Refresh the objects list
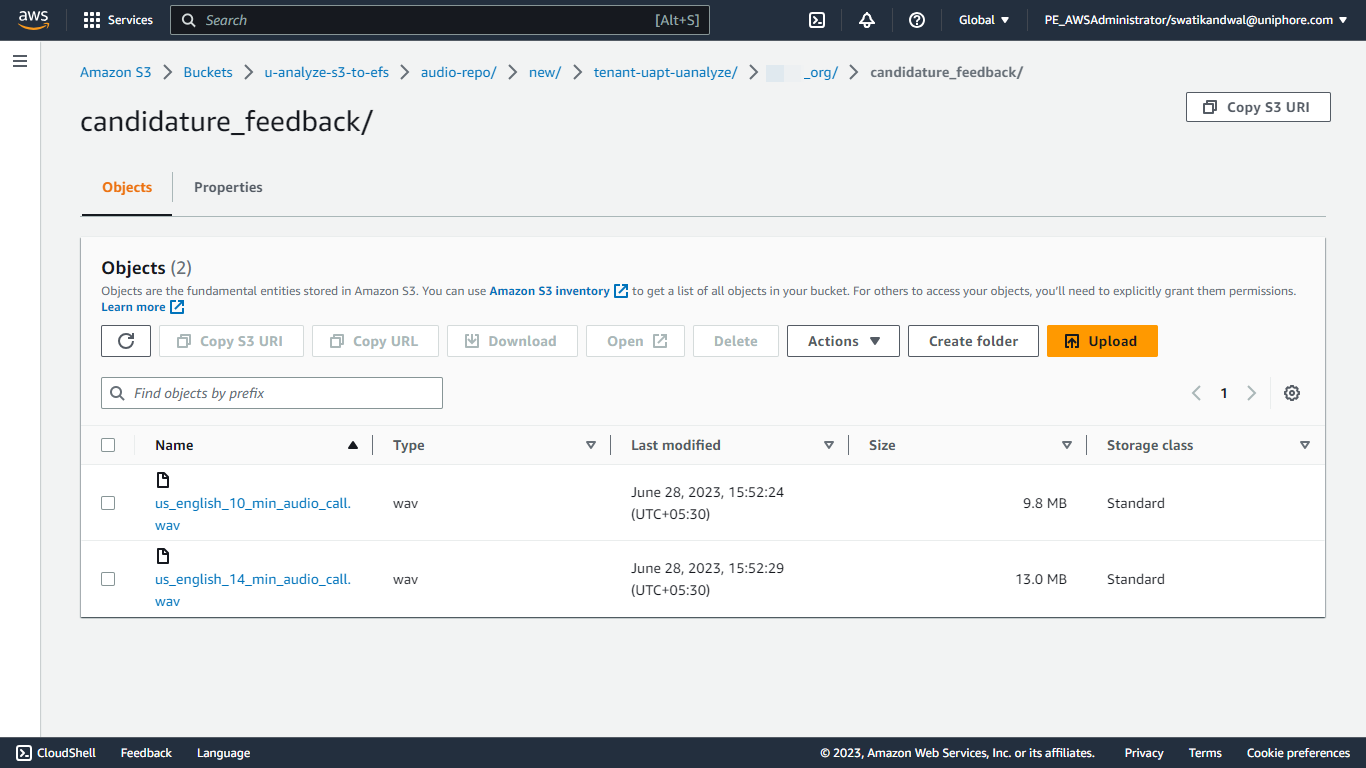The image size is (1366, 768). click(126, 341)
